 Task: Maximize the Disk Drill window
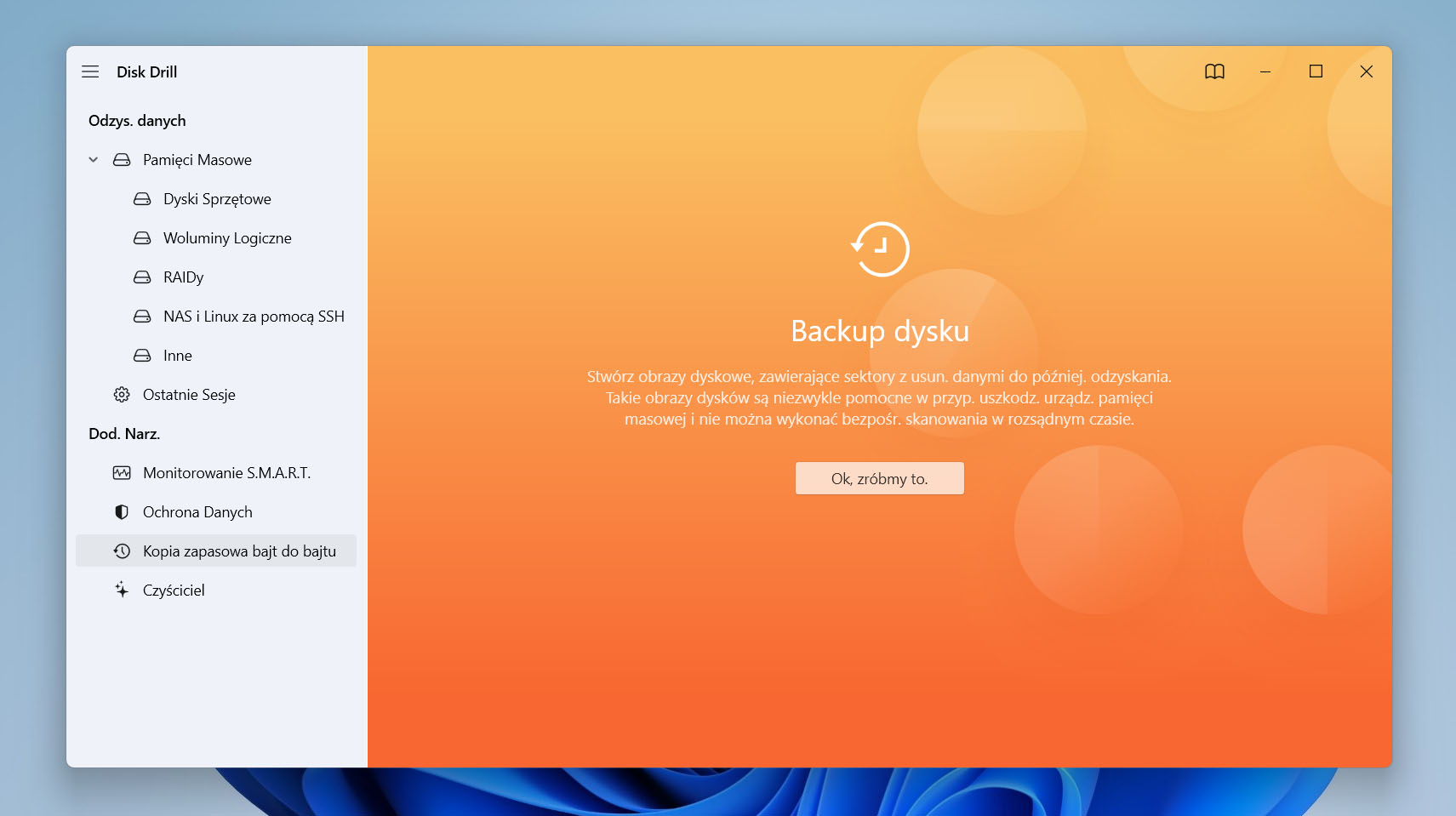point(1316,71)
